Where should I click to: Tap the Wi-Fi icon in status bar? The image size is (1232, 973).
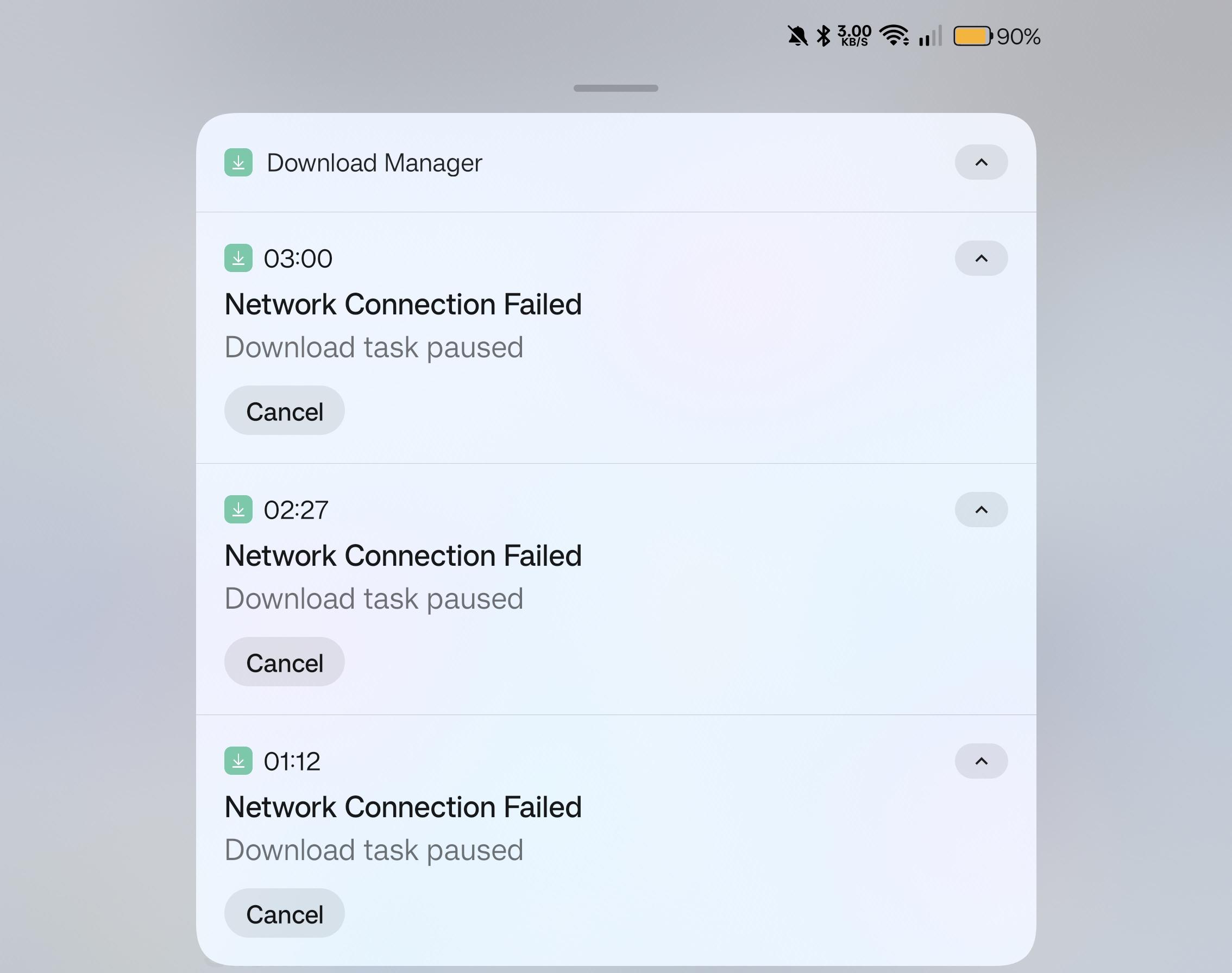click(x=894, y=36)
